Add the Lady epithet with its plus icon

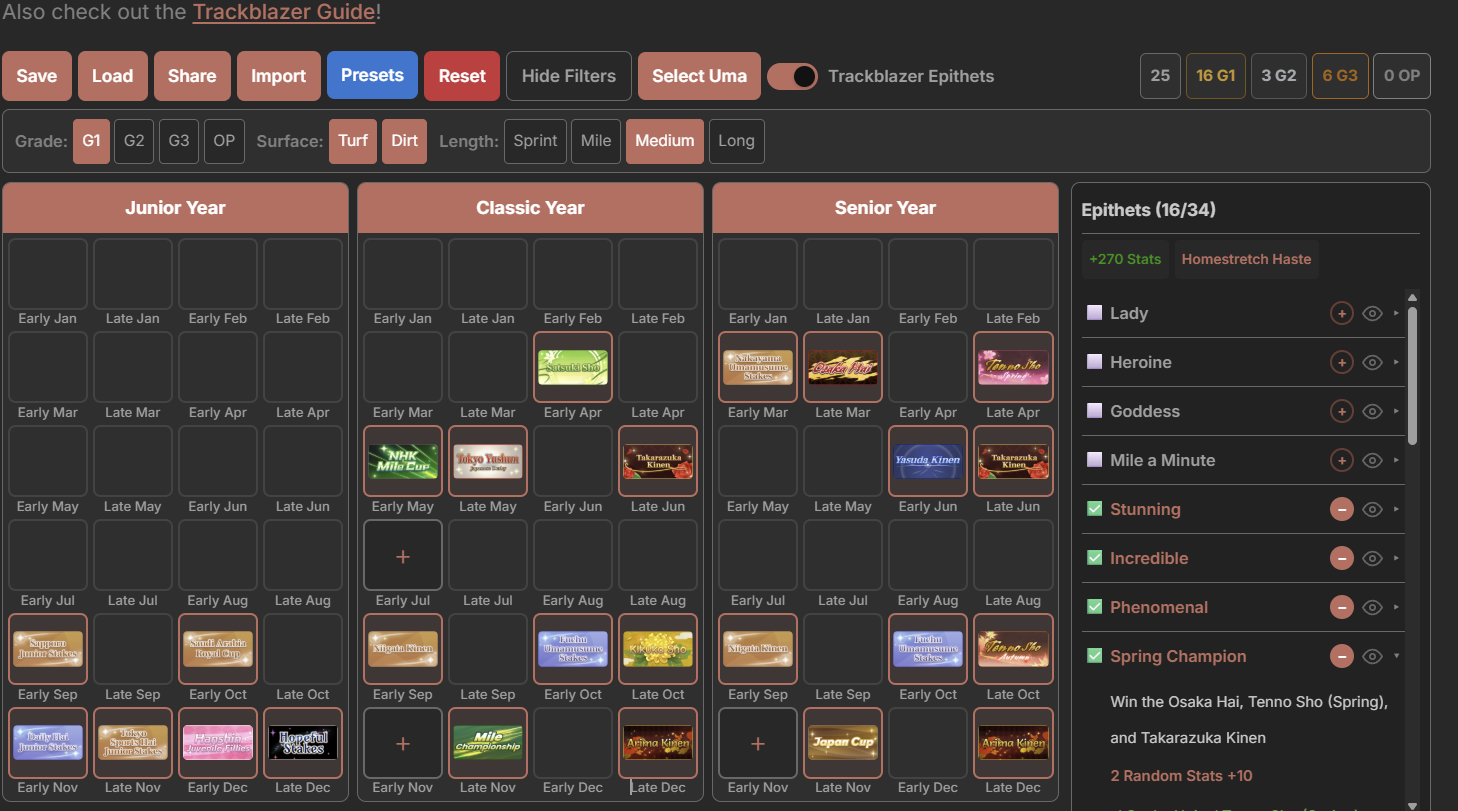1341,313
